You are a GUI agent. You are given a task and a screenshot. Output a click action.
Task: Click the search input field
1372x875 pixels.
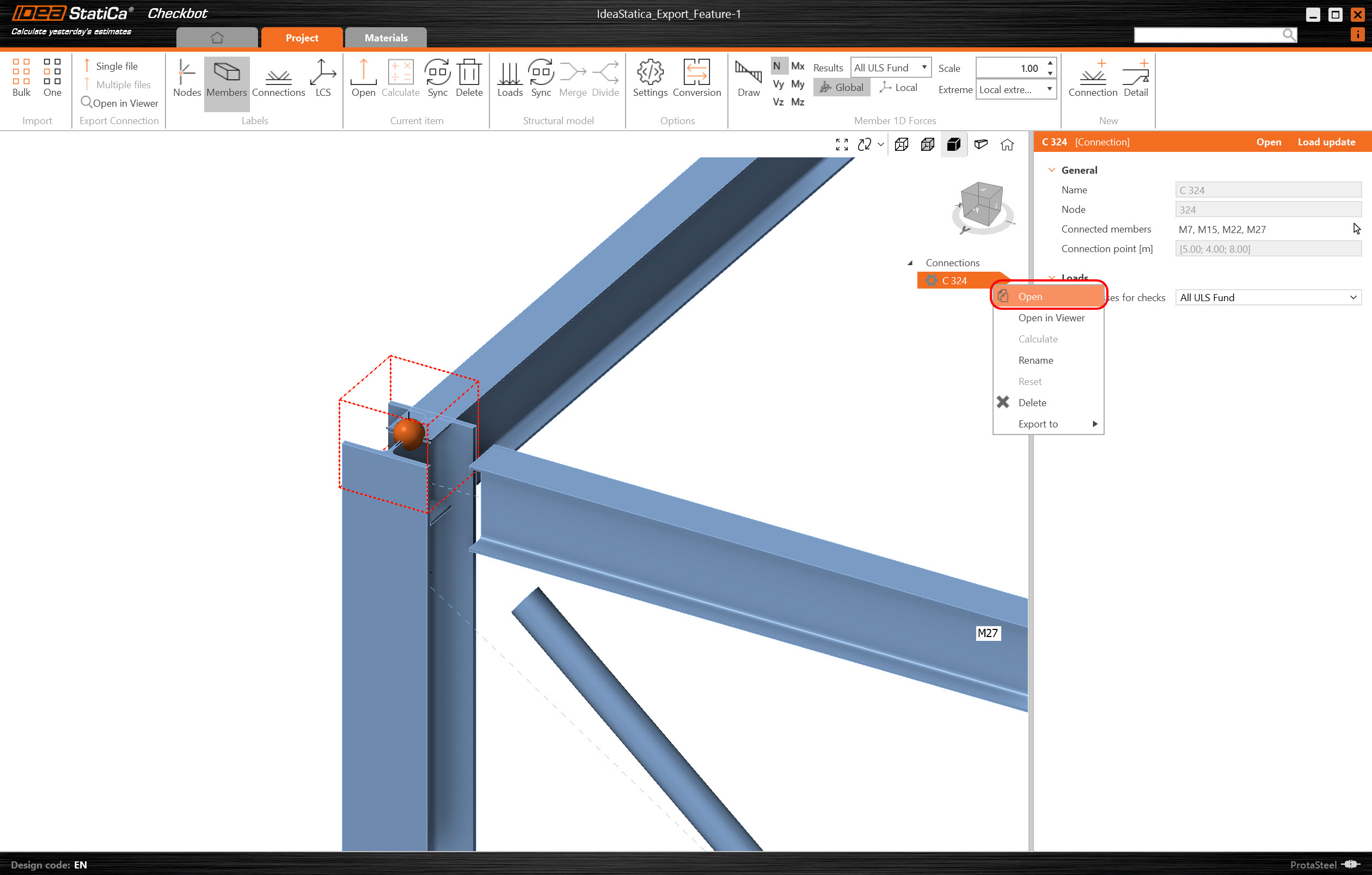1207,35
